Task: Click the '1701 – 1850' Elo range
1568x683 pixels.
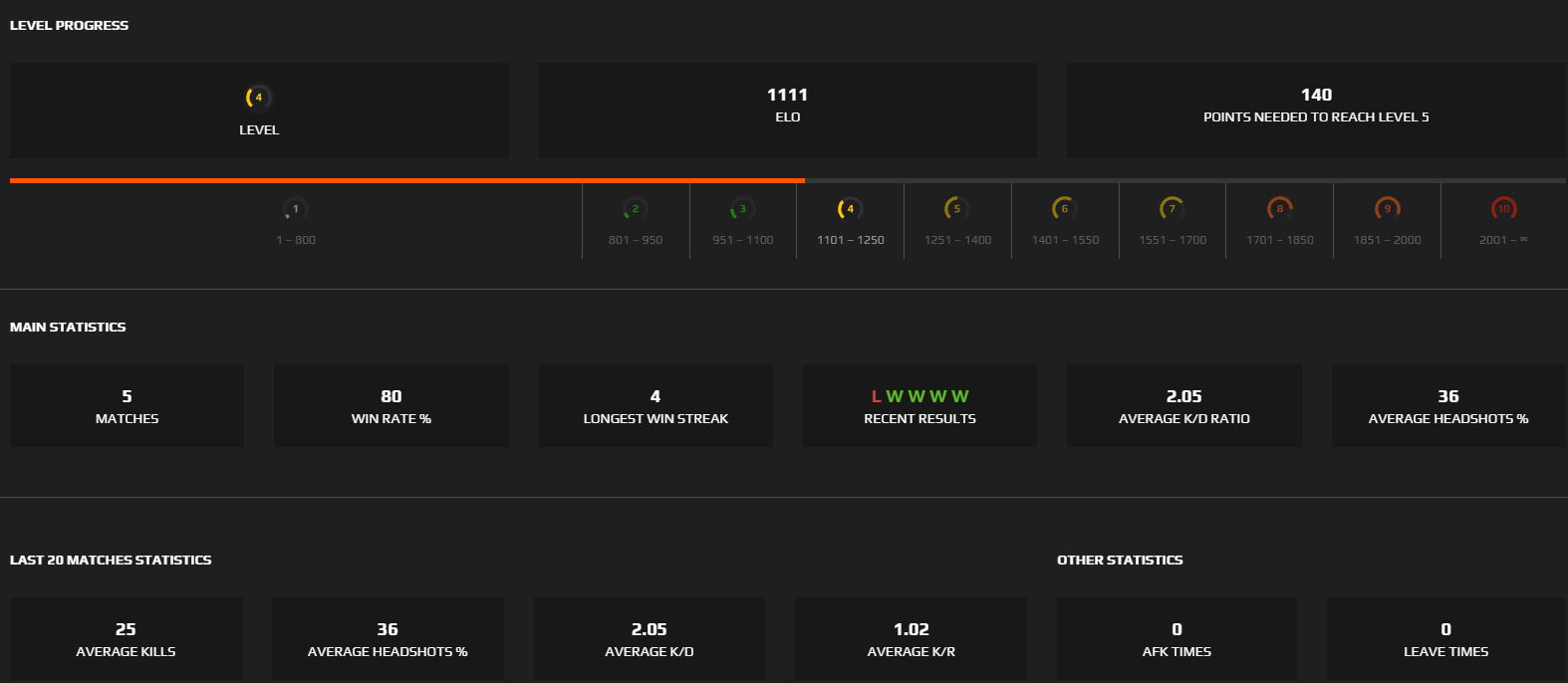Action: (x=1280, y=240)
